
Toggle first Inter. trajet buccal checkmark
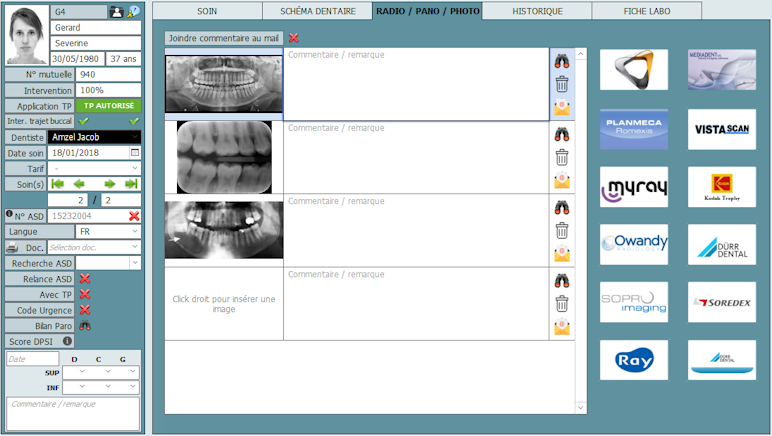click(84, 121)
